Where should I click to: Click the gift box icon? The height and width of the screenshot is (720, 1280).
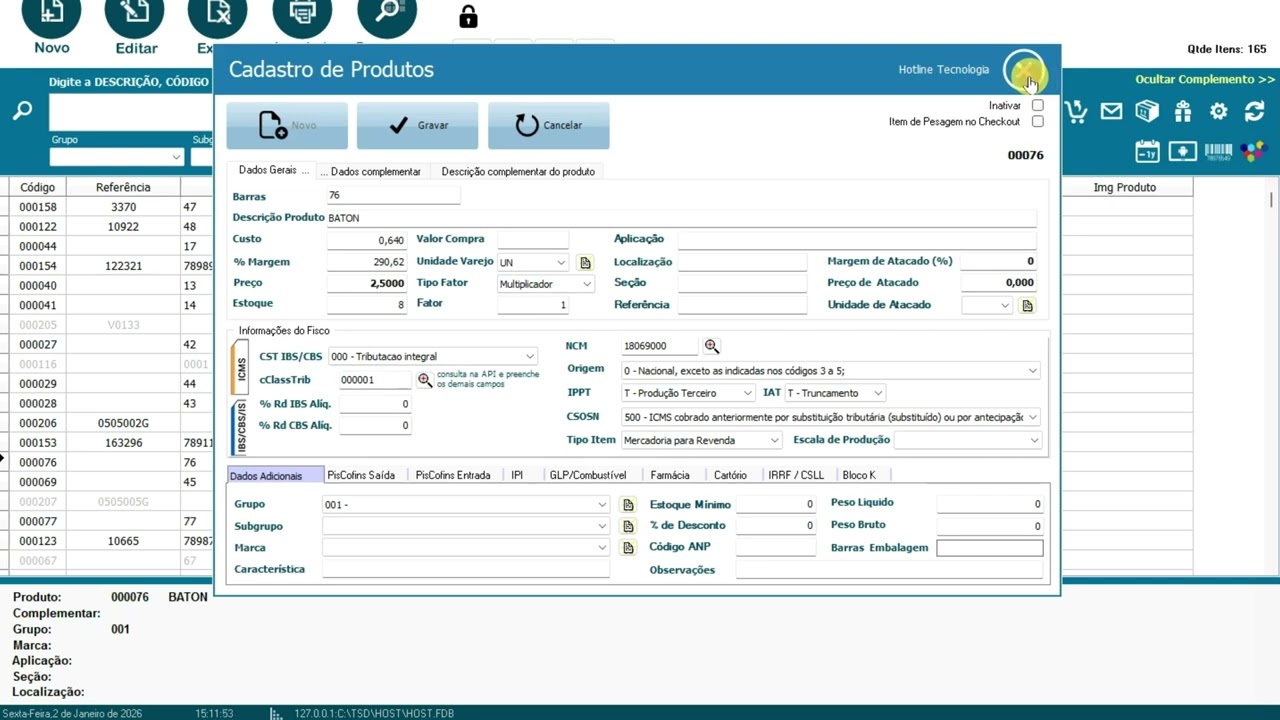click(x=1183, y=112)
